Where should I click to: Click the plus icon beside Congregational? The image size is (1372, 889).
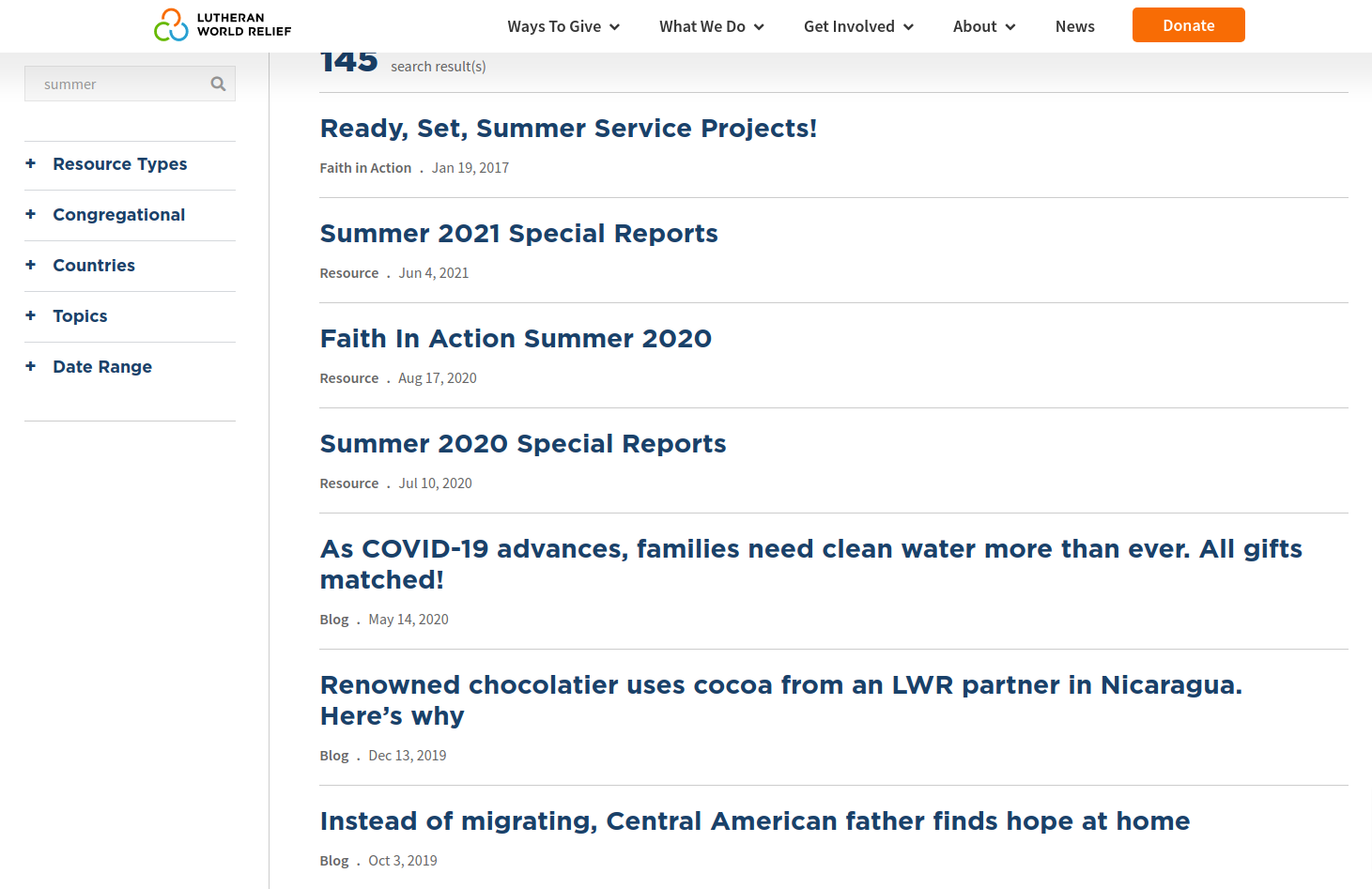tap(31, 214)
